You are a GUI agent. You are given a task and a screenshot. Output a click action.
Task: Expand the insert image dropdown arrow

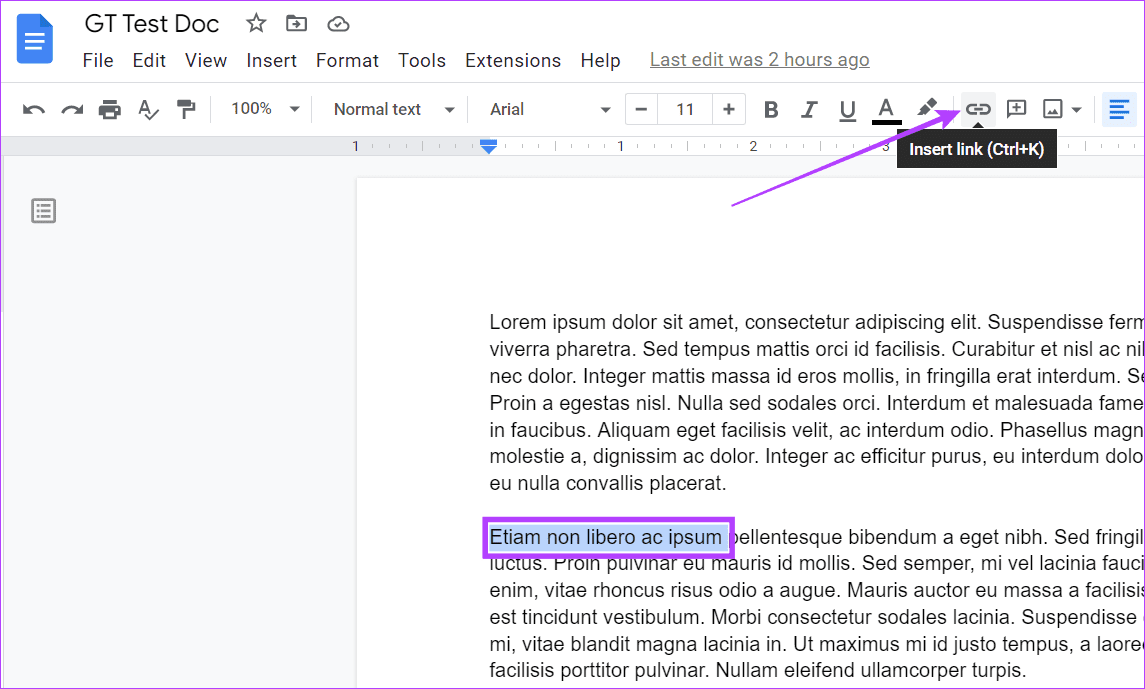(1076, 110)
